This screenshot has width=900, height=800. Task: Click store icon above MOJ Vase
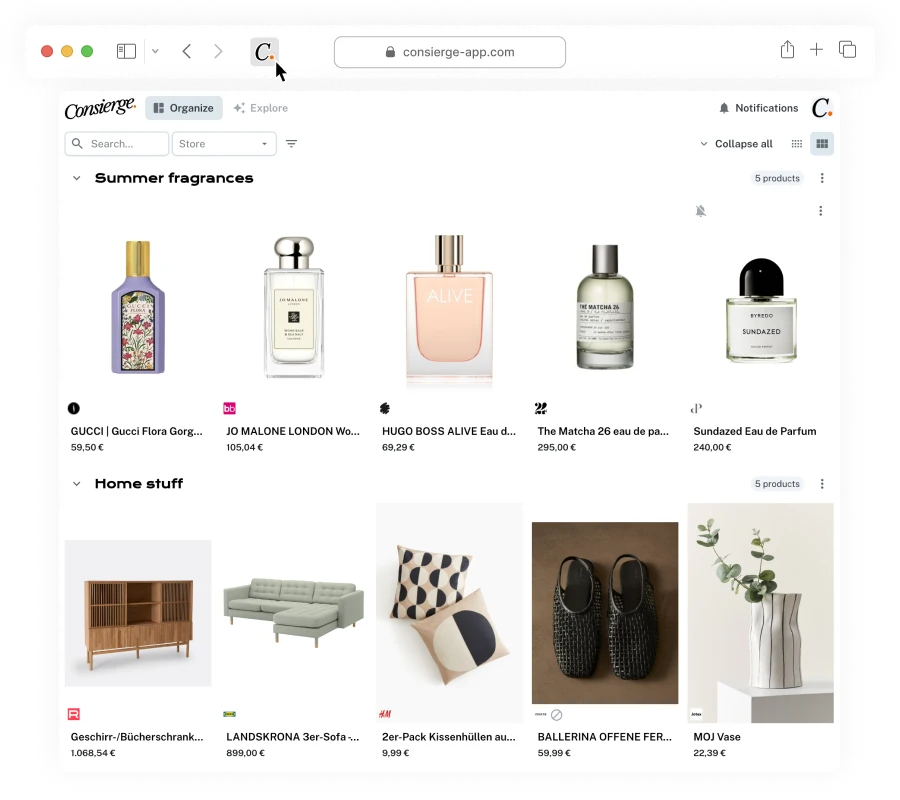tap(696, 714)
